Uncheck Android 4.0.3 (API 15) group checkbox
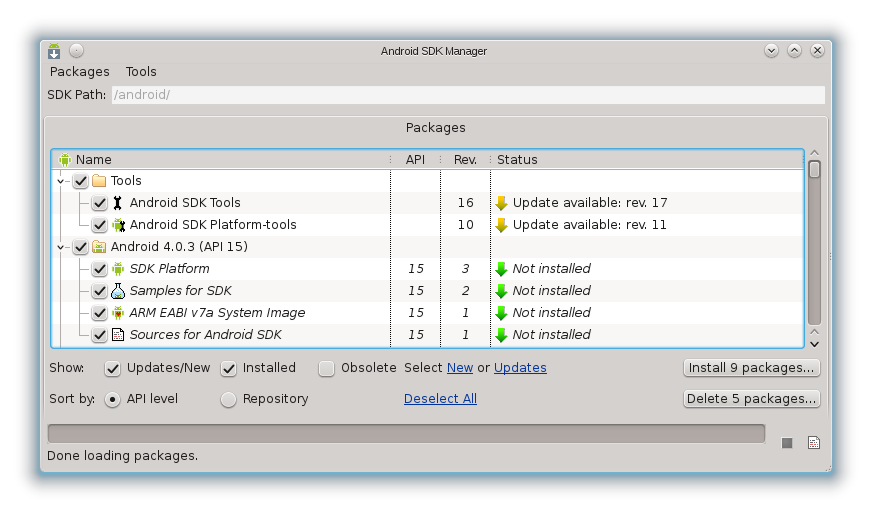 click(x=81, y=247)
